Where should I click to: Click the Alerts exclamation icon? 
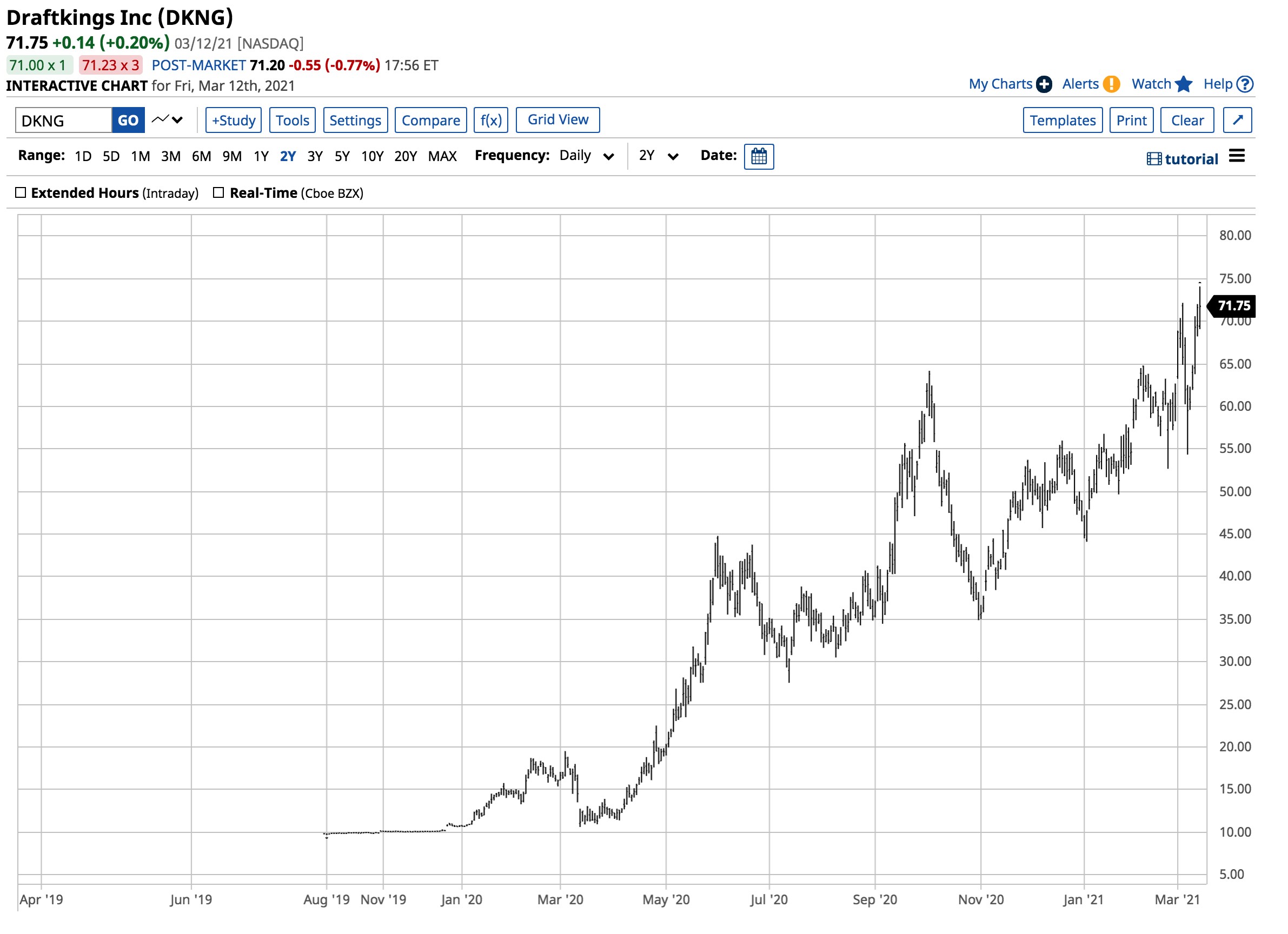[x=1111, y=85]
